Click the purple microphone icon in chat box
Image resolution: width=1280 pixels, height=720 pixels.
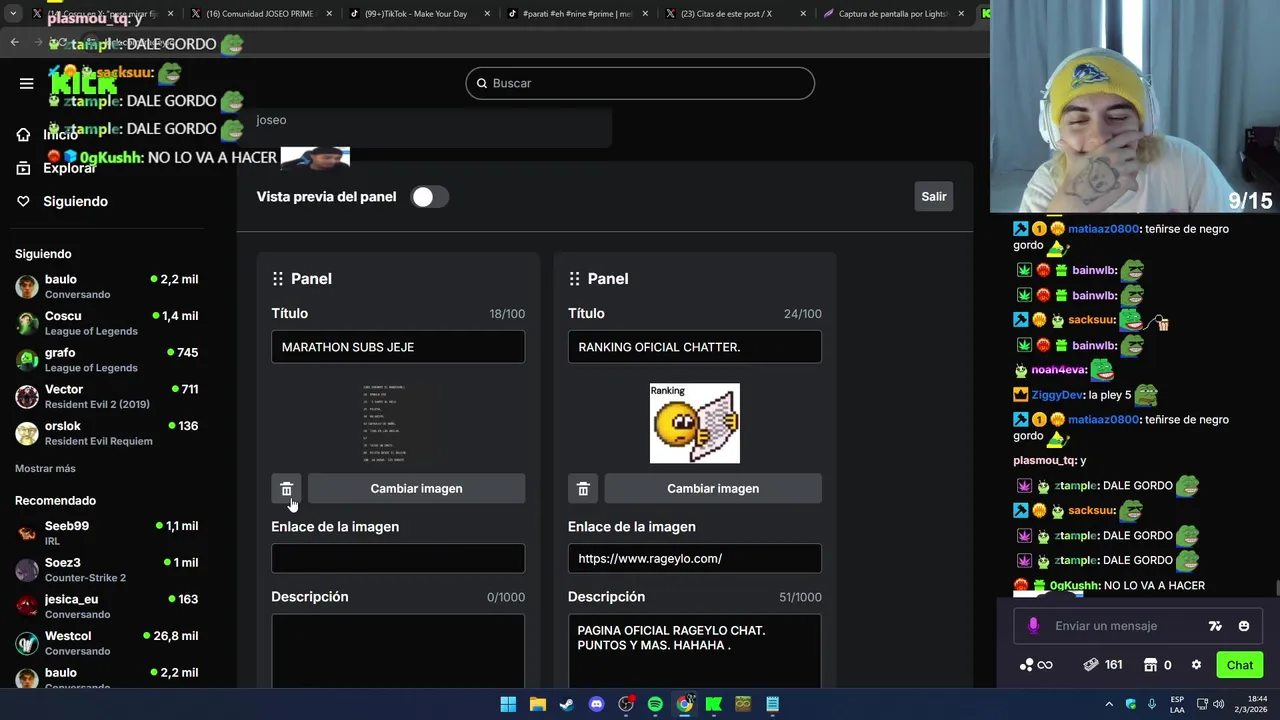1033,626
